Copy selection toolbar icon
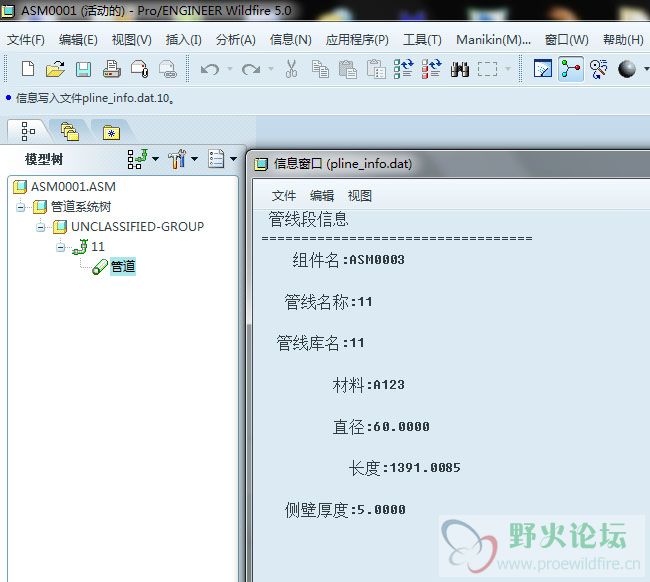Viewport: 650px width, 582px height. tap(320, 69)
